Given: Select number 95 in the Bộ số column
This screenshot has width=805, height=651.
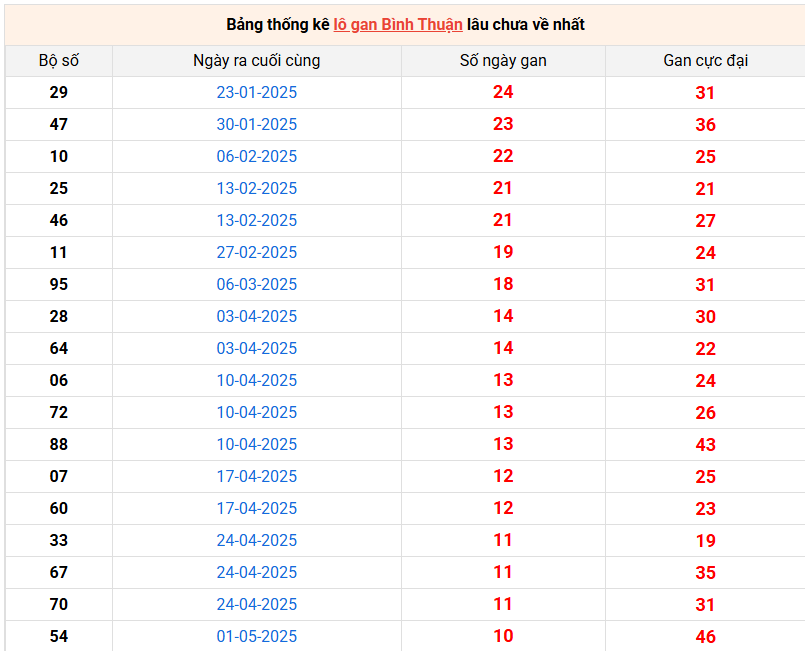Looking at the screenshot, I should click(59, 284).
